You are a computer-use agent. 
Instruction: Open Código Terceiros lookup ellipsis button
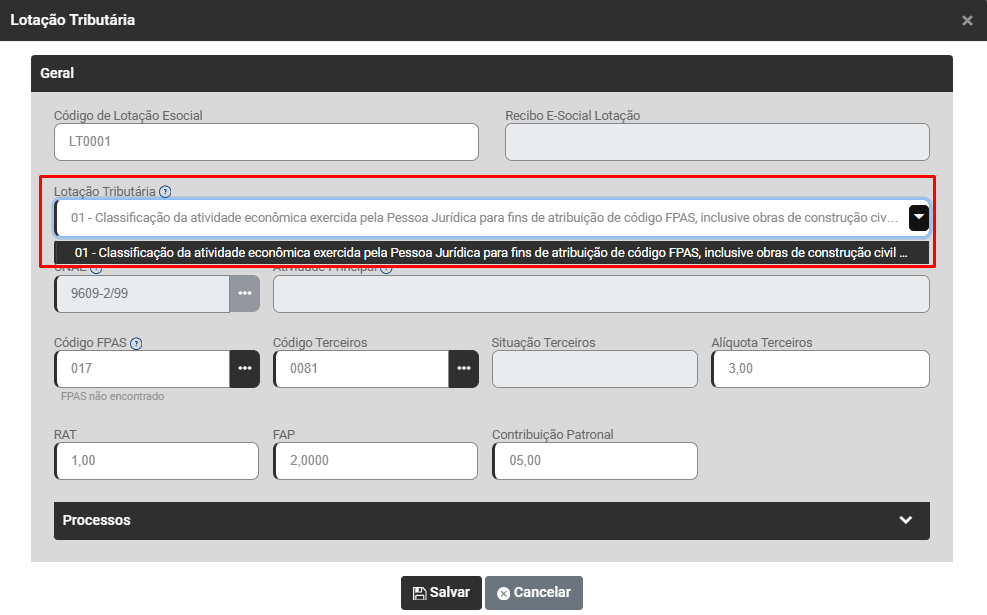tap(464, 369)
